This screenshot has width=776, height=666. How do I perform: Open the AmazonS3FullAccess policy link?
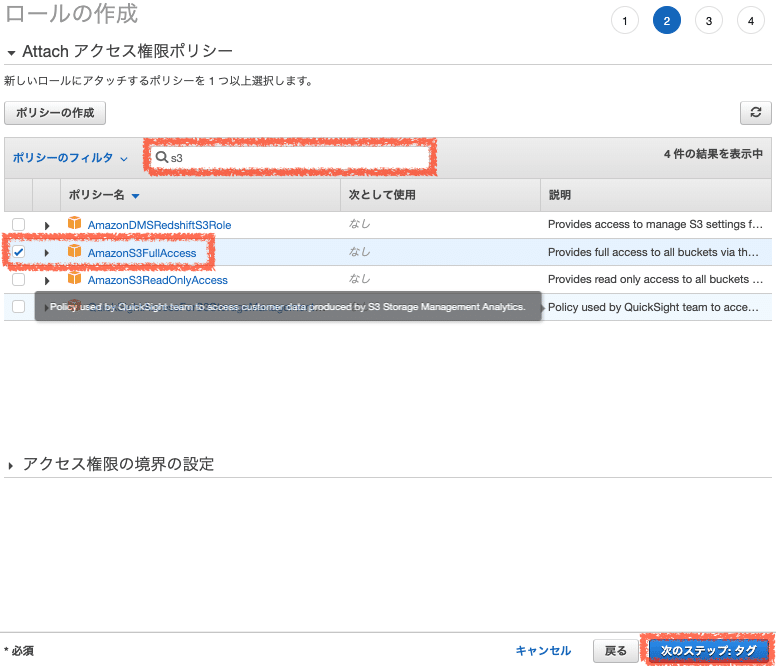(x=142, y=253)
